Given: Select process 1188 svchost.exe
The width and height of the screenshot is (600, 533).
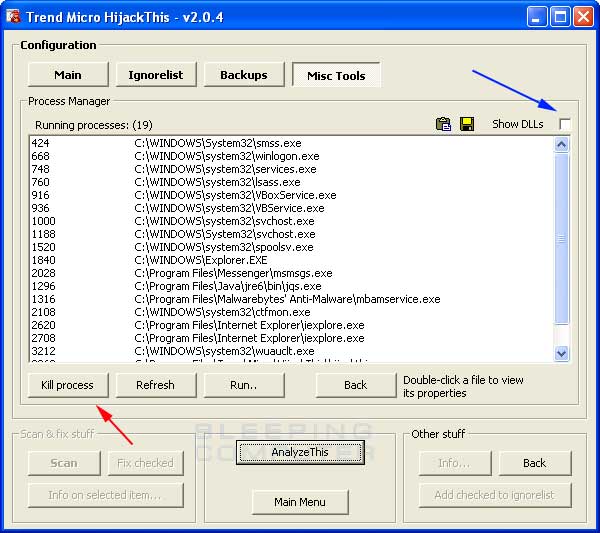Looking at the screenshot, I should tap(292, 234).
